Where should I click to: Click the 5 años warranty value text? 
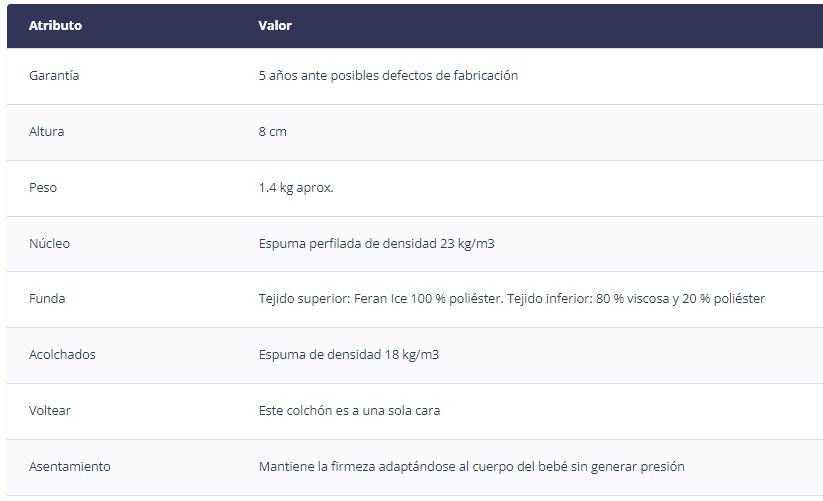[x=388, y=76]
